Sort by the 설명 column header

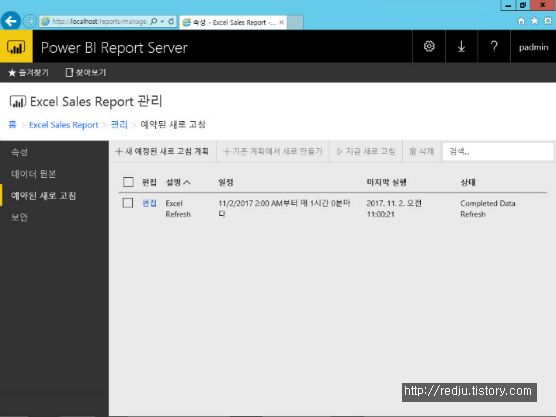(x=178, y=182)
